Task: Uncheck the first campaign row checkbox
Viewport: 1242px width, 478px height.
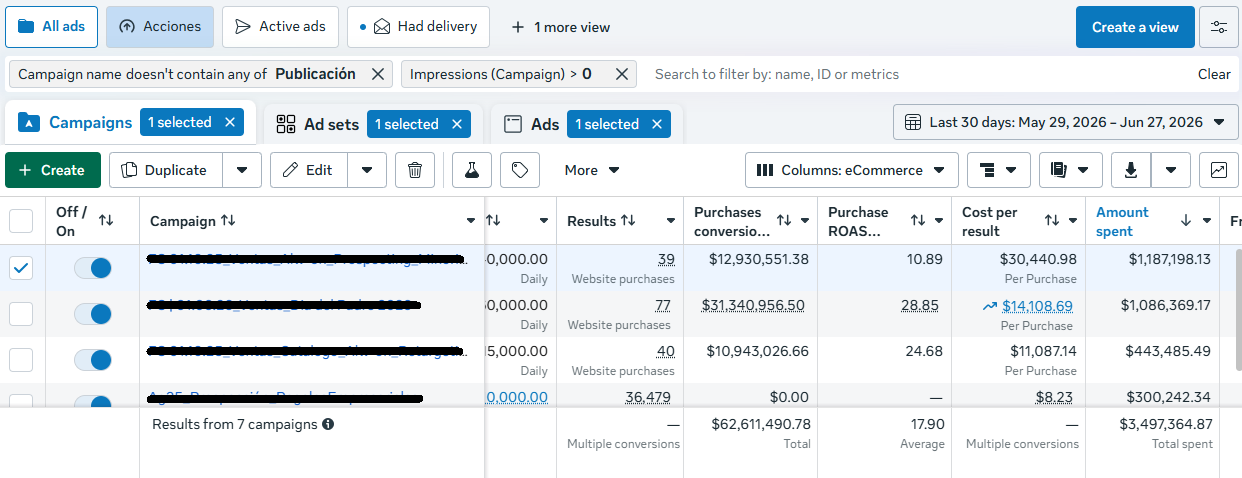Action: pos(21,268)
